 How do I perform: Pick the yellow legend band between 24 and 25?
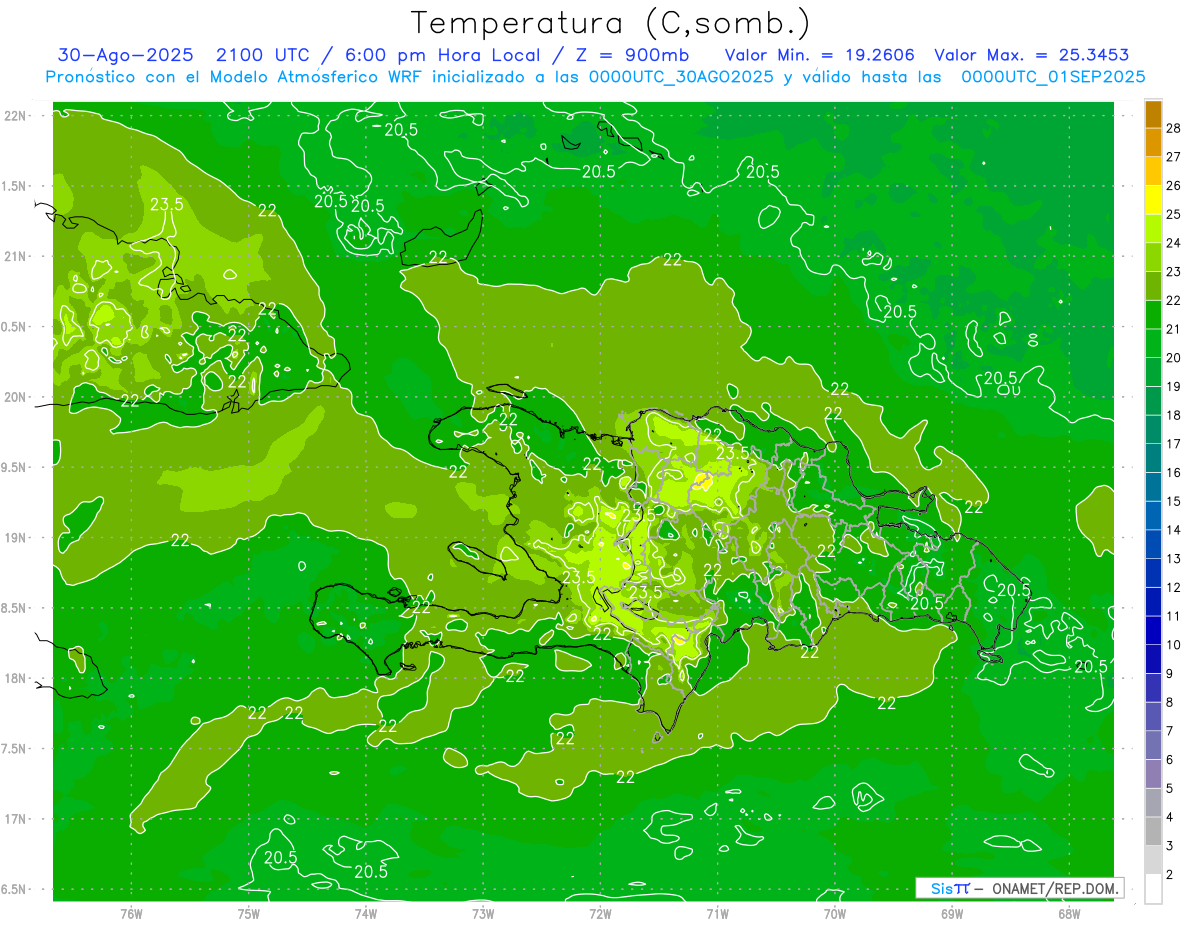click(x=1154, y=228)
